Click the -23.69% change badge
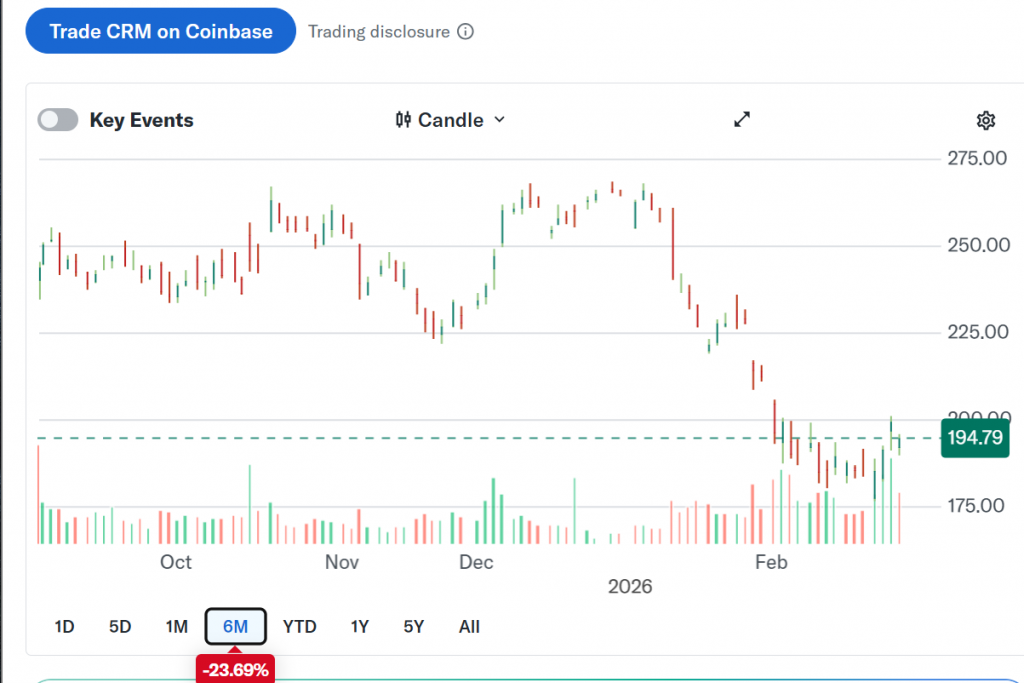1024x683 pixels. 235,670
